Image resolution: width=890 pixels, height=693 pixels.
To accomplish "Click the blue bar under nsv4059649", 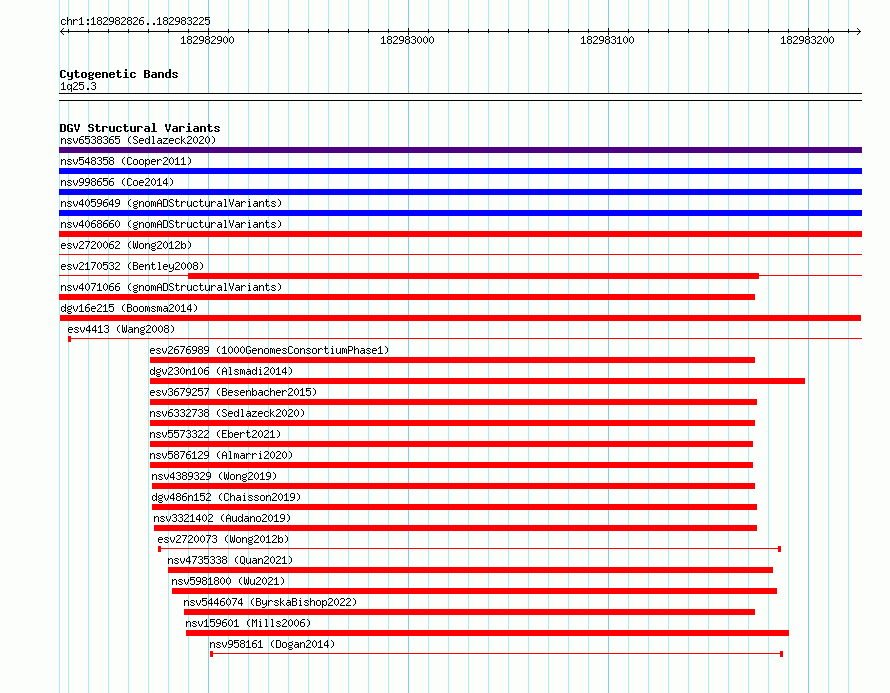I will point(460,213).
